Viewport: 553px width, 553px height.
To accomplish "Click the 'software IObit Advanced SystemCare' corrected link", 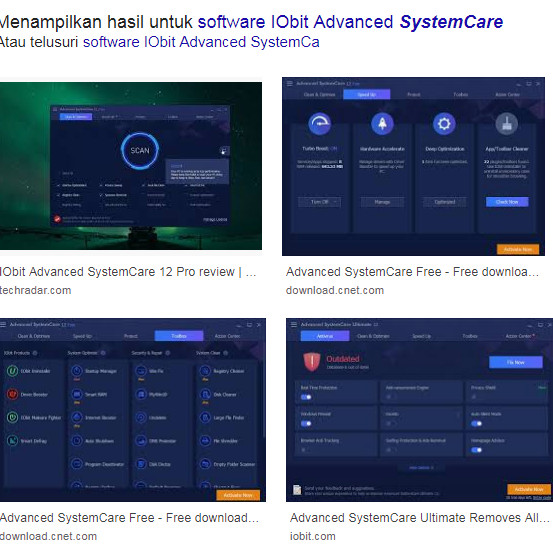I will (x=350, y=22).
